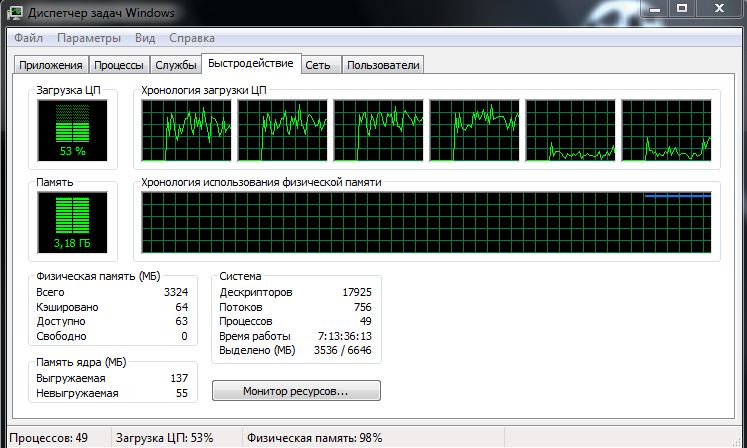
Task: Minimize the Task Manager window
Action: [655, 9]
